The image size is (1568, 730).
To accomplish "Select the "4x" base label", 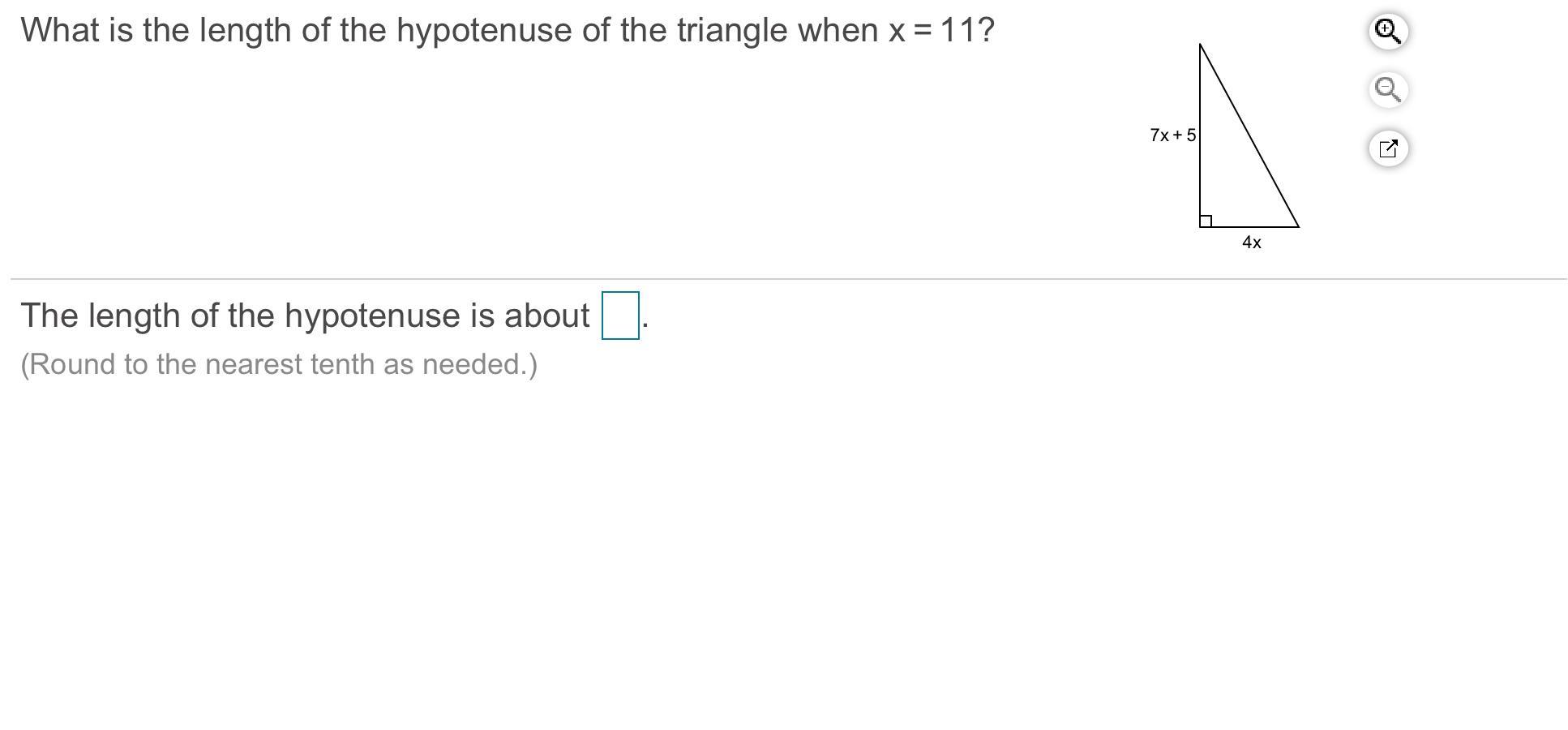I will (x=1251, y=243).
